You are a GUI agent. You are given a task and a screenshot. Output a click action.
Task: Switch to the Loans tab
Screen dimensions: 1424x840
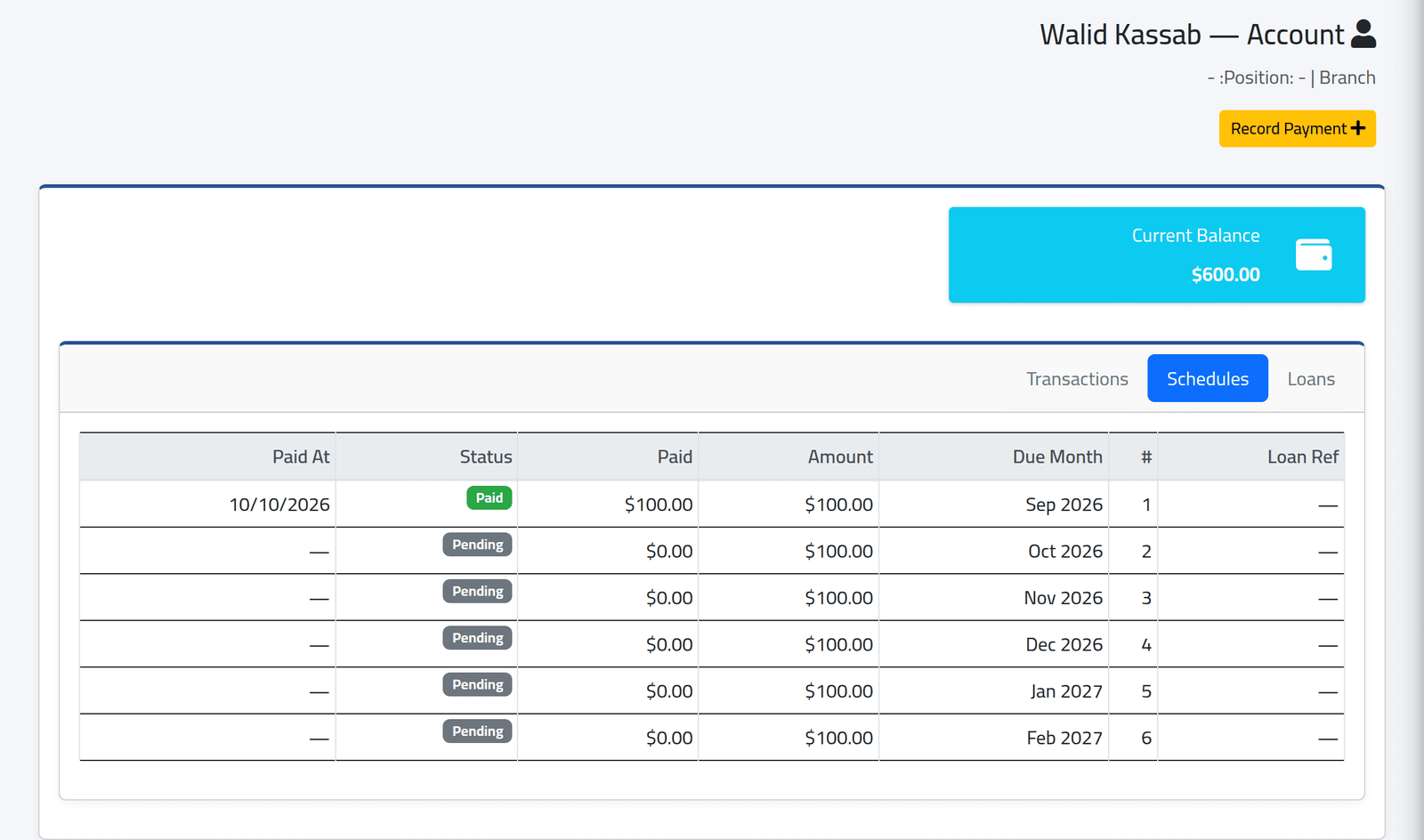1311,379
